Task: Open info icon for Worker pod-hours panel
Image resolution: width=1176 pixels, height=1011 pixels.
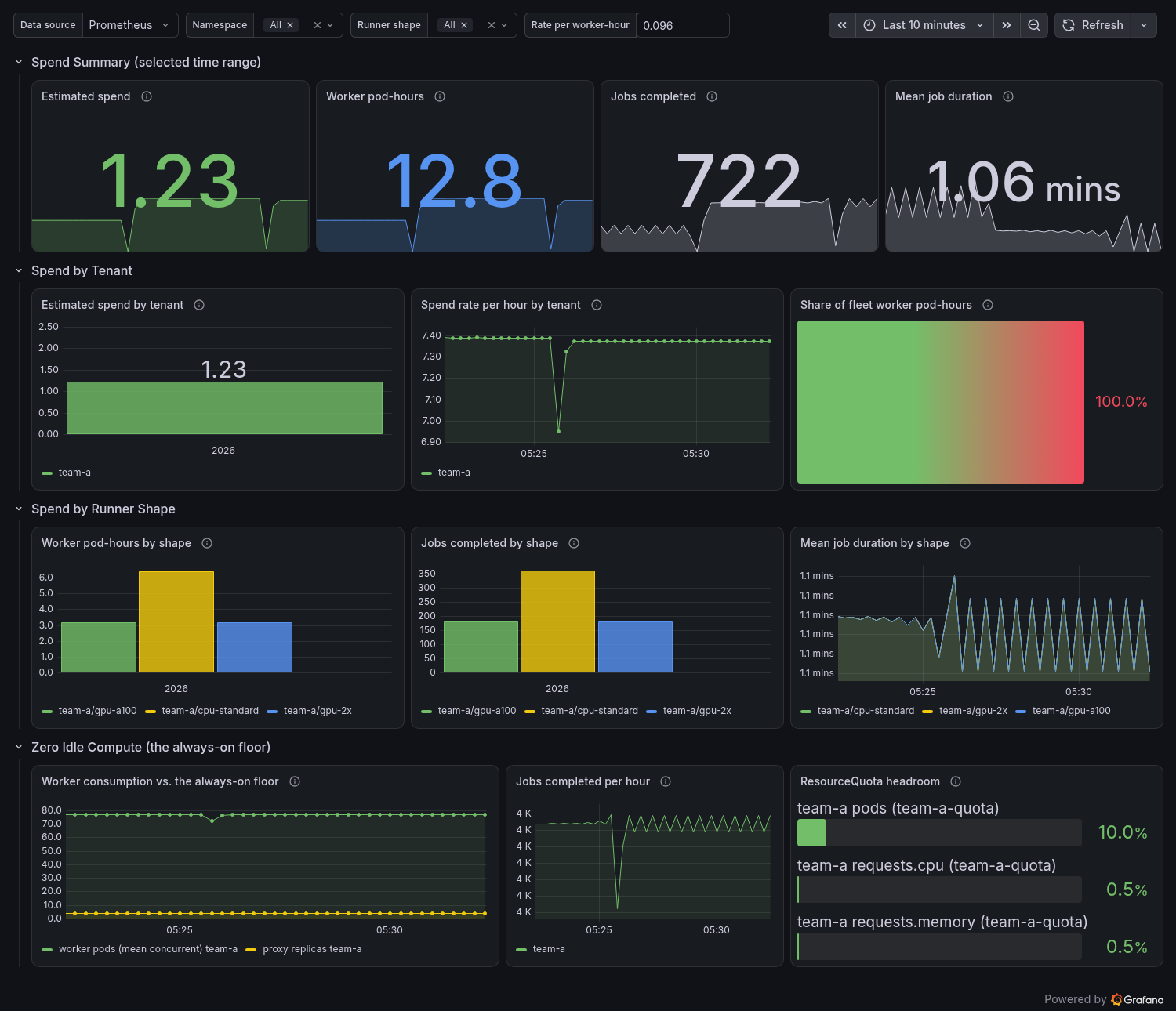Action: pyautogui.click(x=440, y=96)
